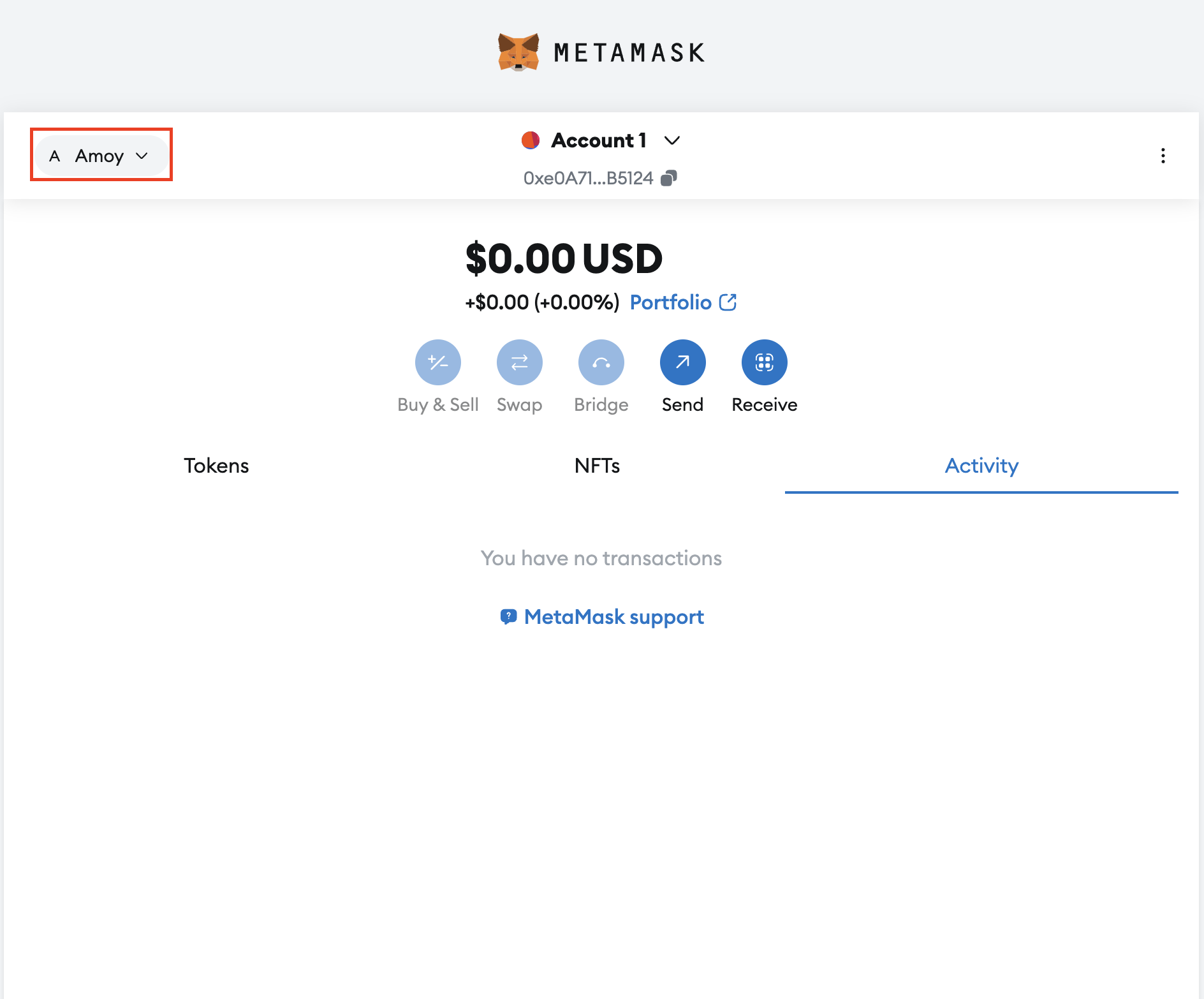Click the Swap icon button
The image size is (1204, 999).
pos(520,362)
